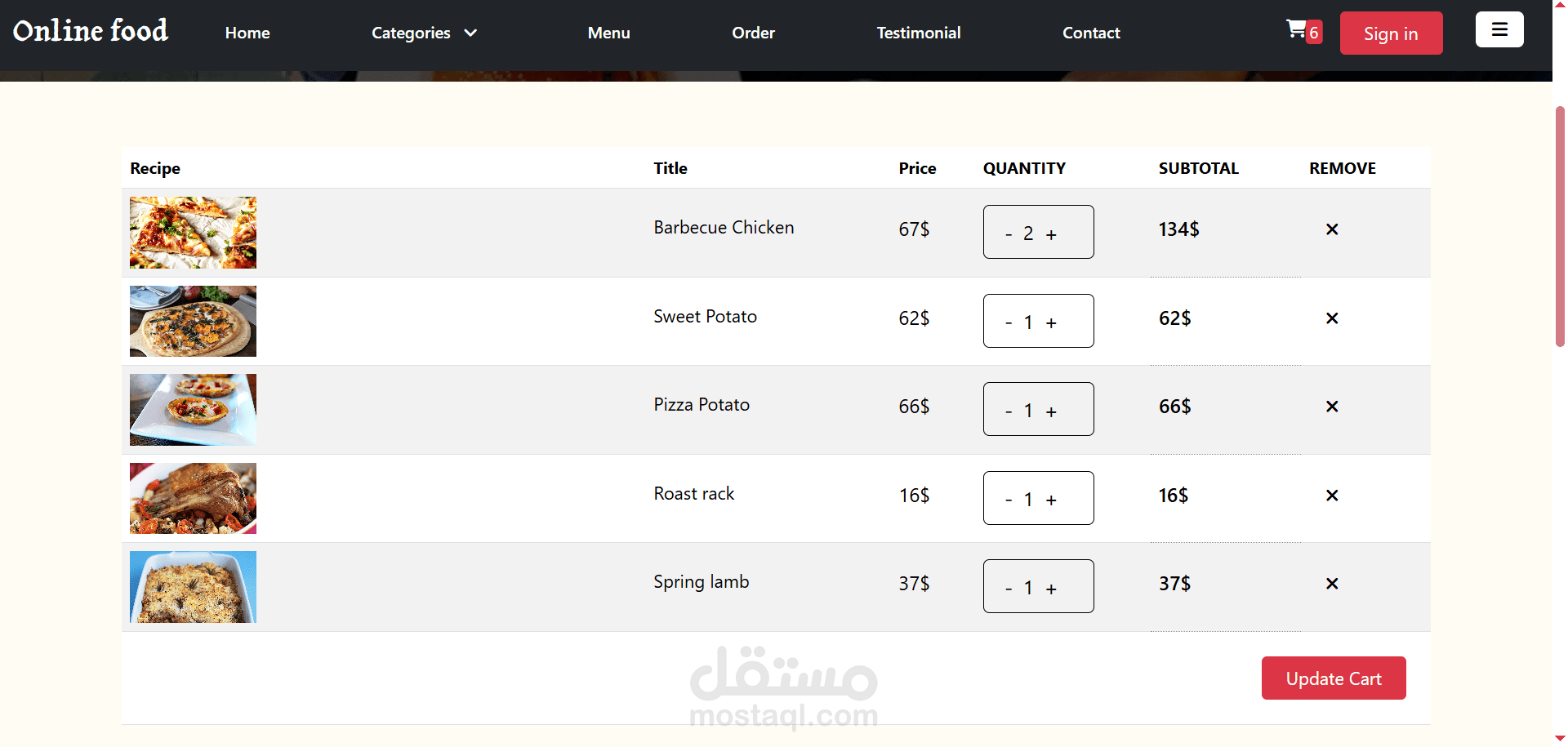Open the Testimonial nav link
Screen dimensions: 1568x747
918,33
